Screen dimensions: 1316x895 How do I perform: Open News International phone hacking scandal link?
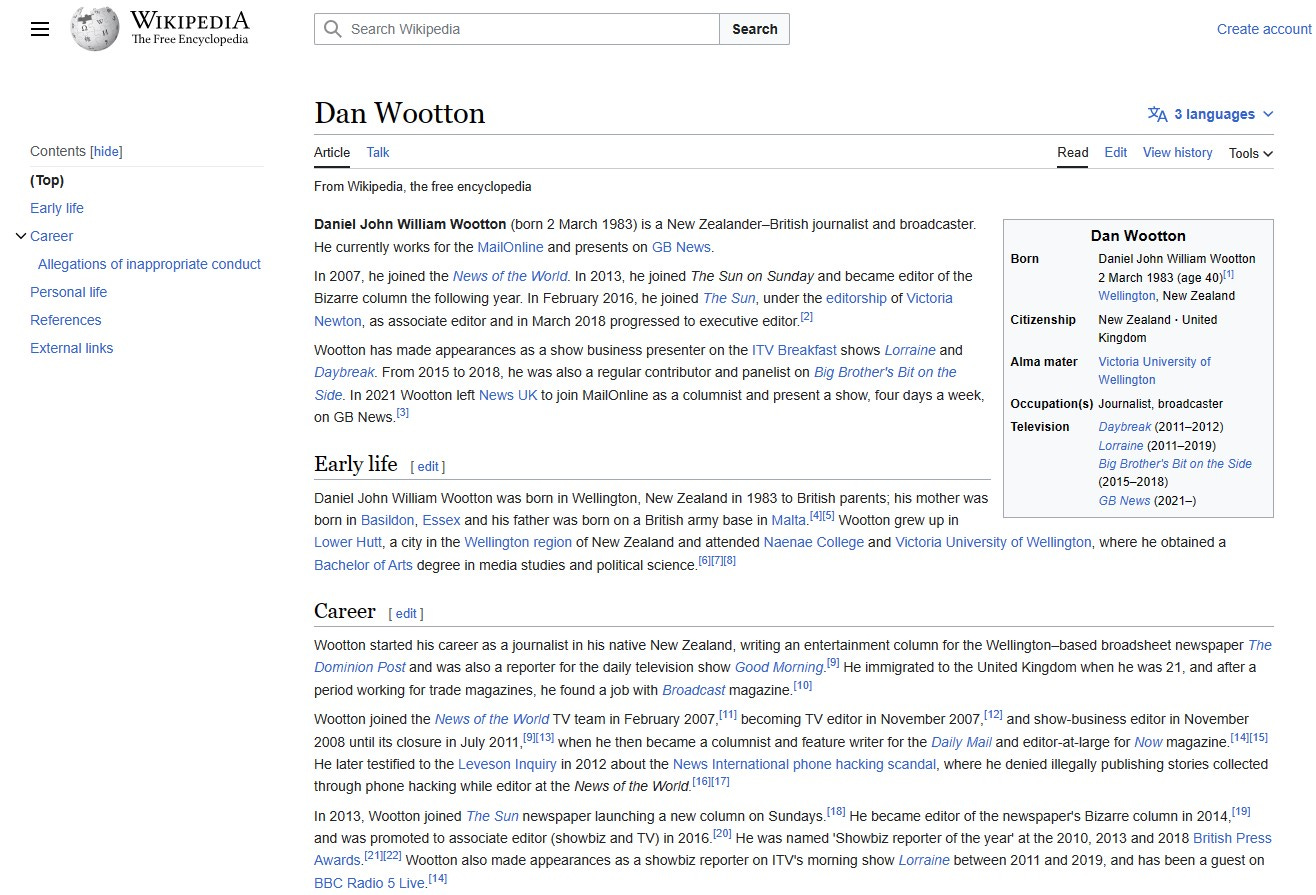(x=804, y=764)
